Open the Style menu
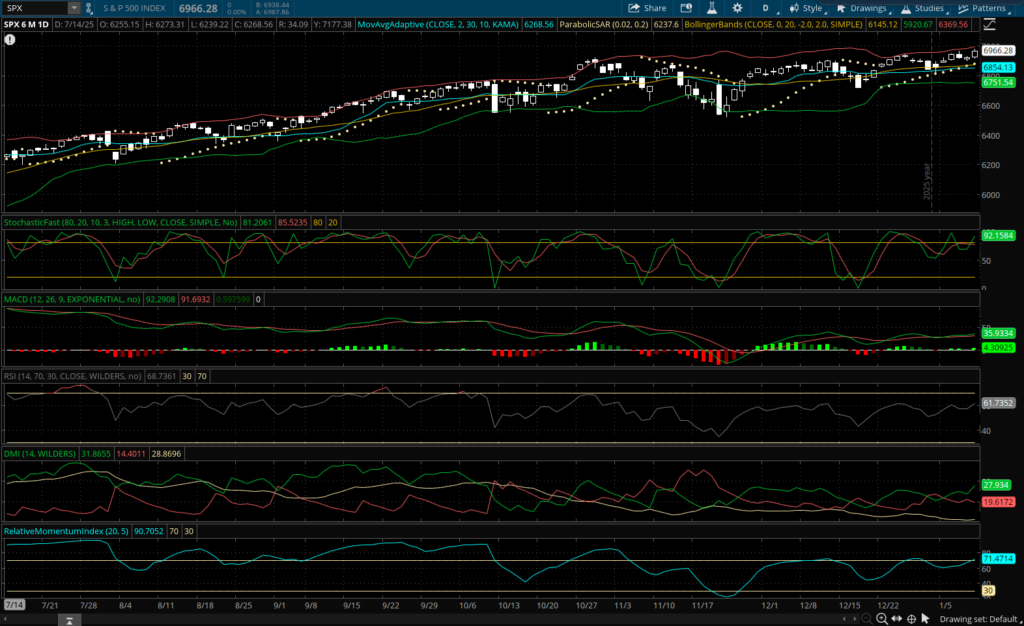 [x=806, y=8]
